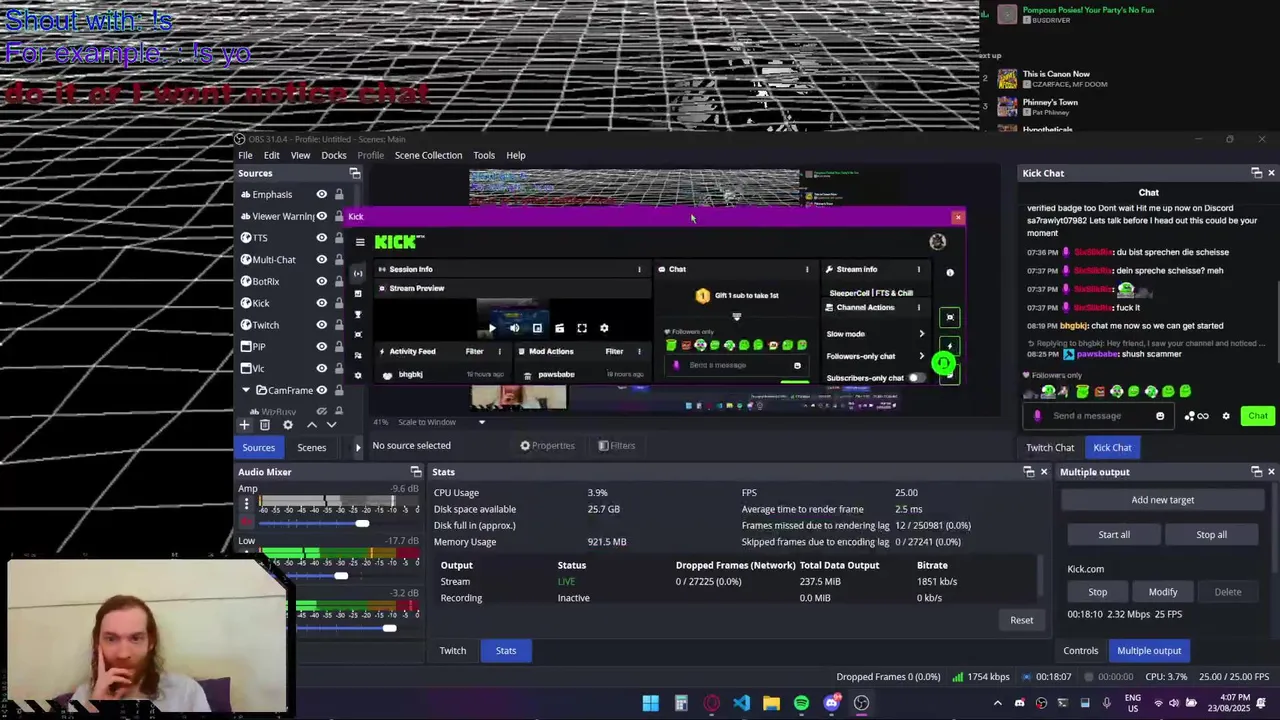Expand Slow mode settings
The image size is (1280, 720).
(x=921, y=334)
